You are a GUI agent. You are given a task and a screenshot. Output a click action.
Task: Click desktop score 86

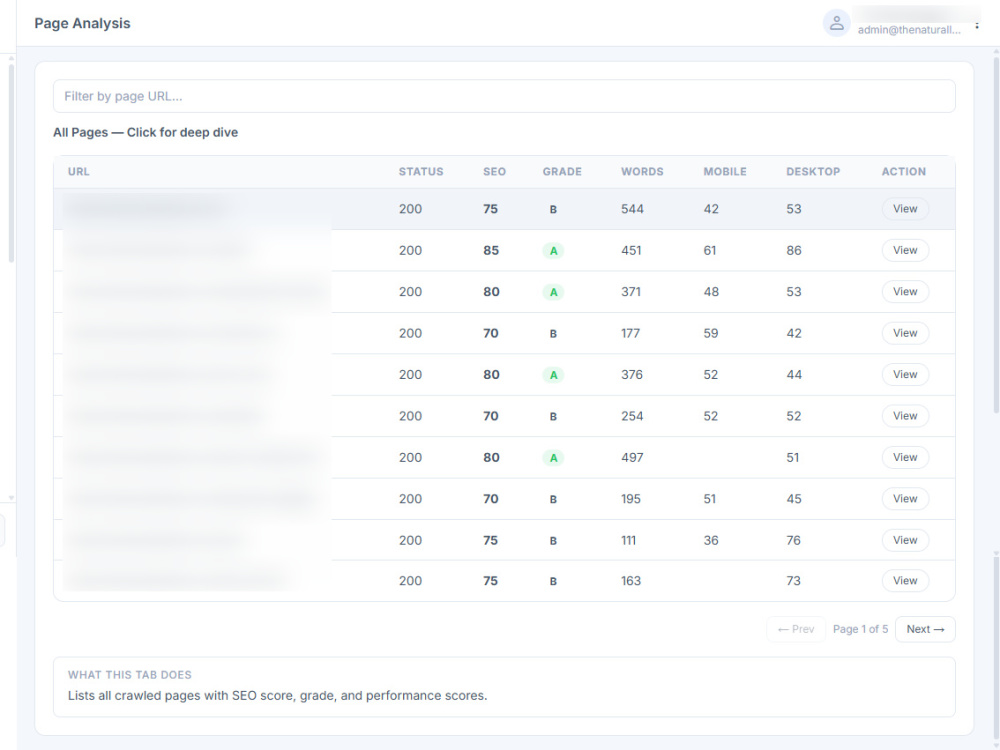(793, 250)
